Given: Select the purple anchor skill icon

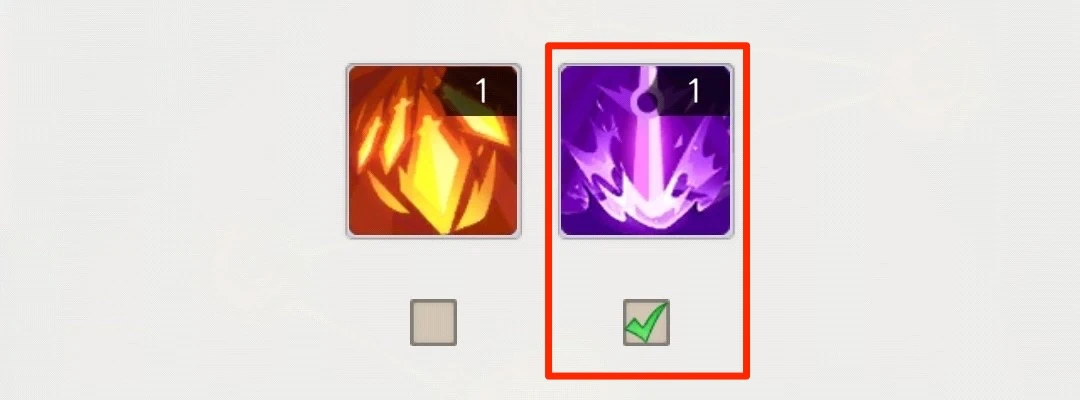Looking at the screenshot, I should point(645,151).
